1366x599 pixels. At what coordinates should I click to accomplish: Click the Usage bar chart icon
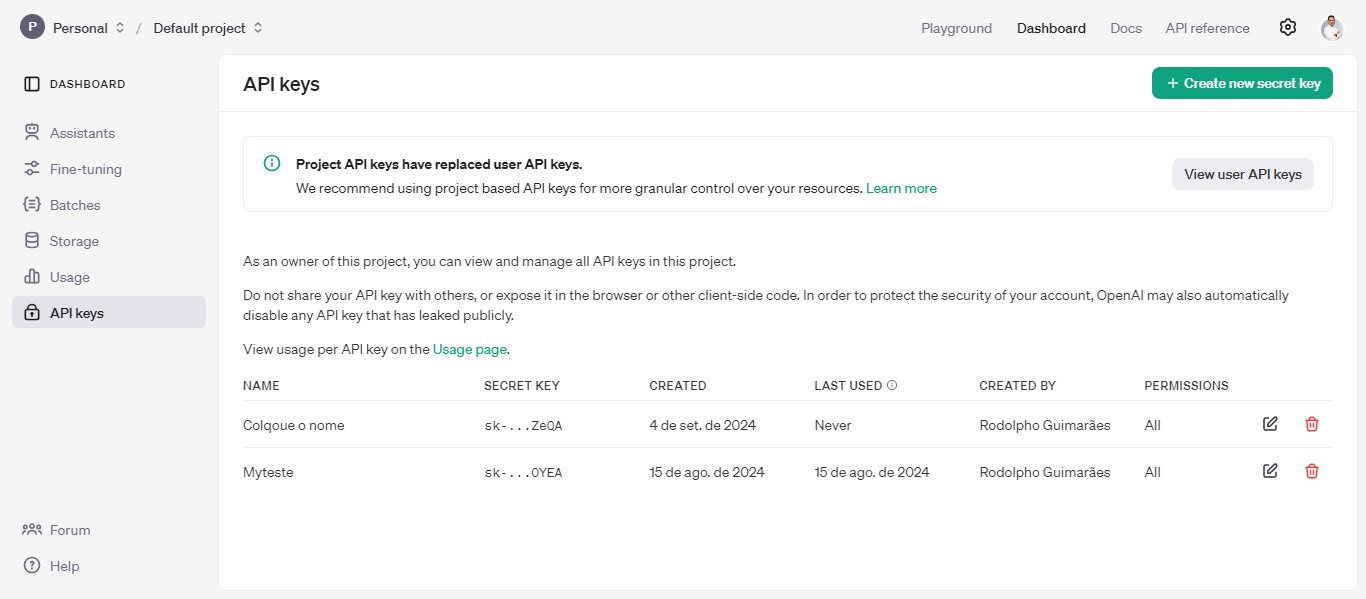[x=32, y=277]
